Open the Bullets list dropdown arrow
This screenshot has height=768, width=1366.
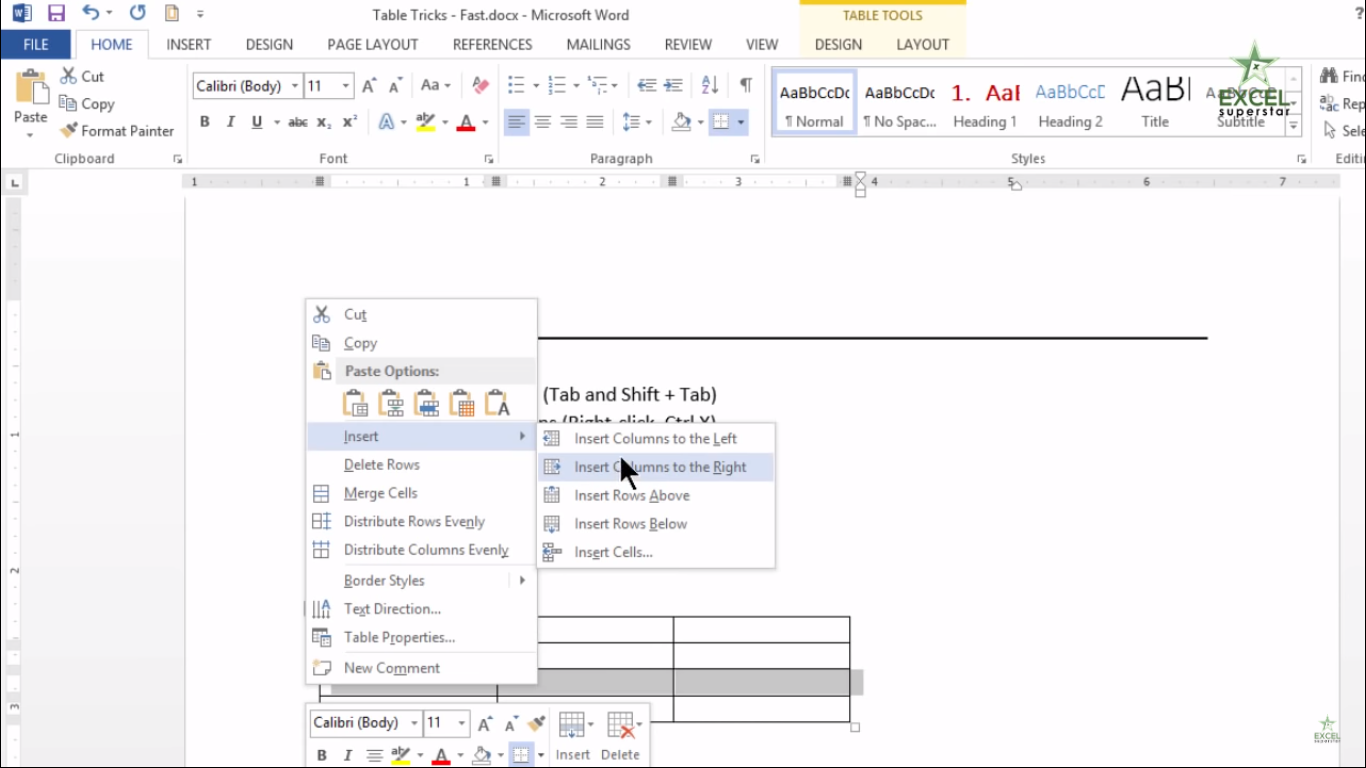536,86
